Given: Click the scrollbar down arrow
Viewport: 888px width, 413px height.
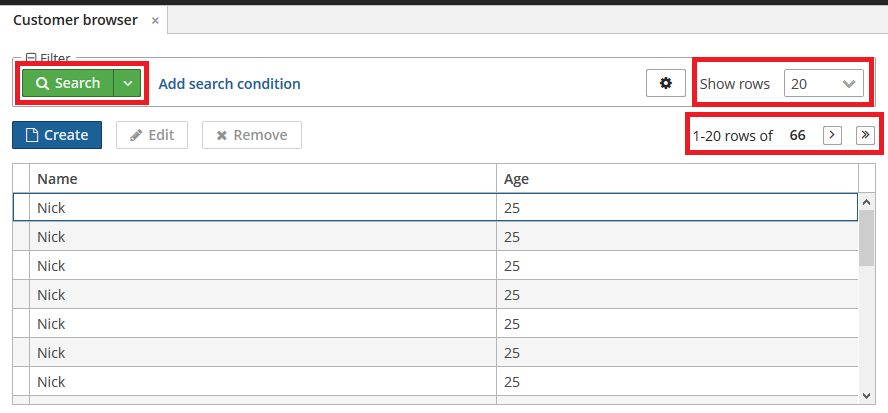Looking at the screenshot, I should tap(866, 395).
